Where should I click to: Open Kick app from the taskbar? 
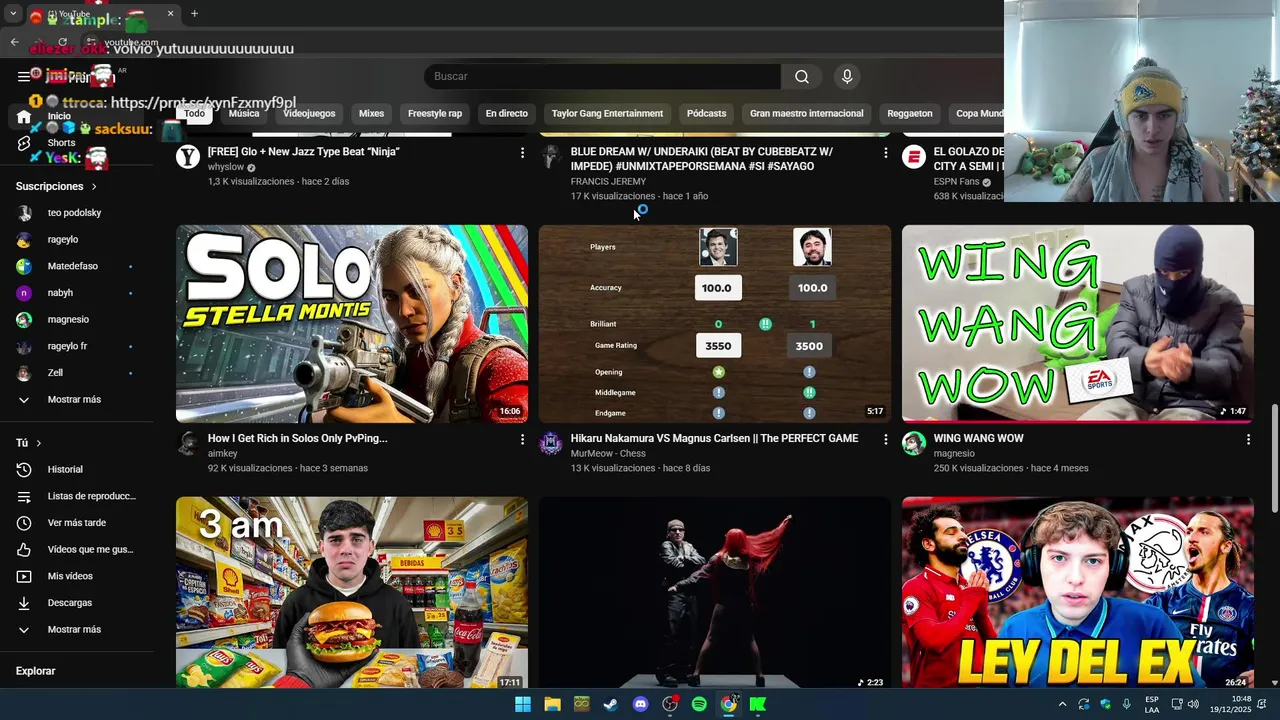pos(758,704)
